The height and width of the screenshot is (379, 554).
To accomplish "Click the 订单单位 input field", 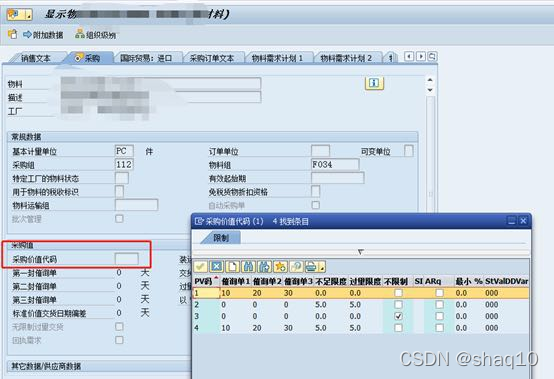I will [x=320, y=151].
